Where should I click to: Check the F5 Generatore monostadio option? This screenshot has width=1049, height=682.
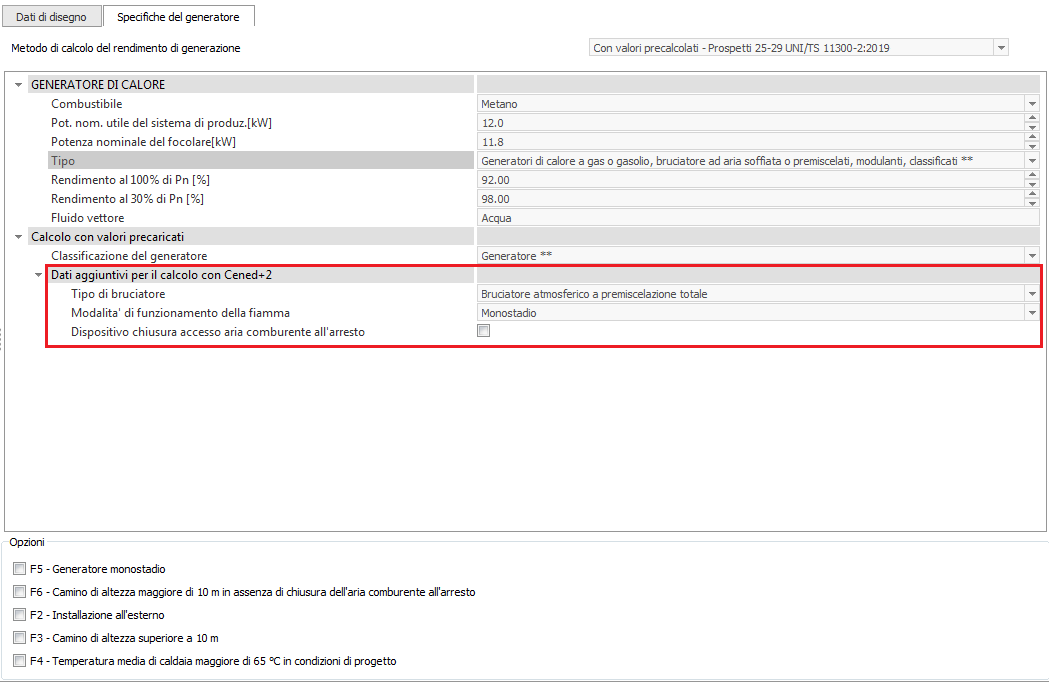pyautogui.click(x=19, y=569)
